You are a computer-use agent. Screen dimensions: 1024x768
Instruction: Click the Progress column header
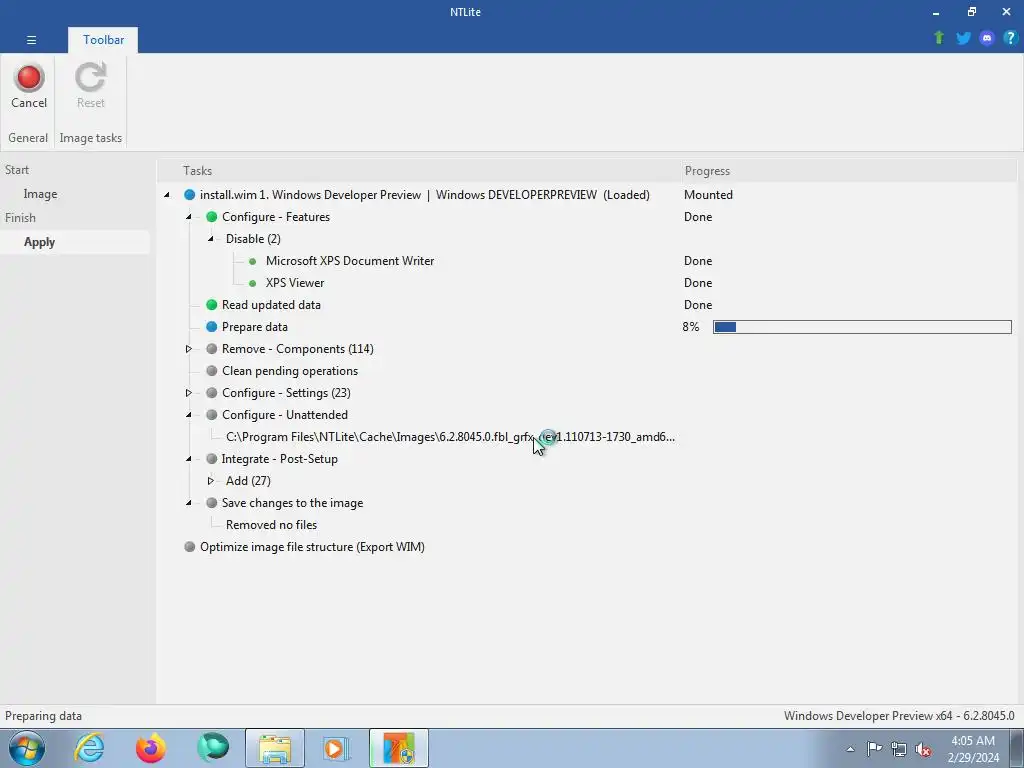(x=707, y=170)
